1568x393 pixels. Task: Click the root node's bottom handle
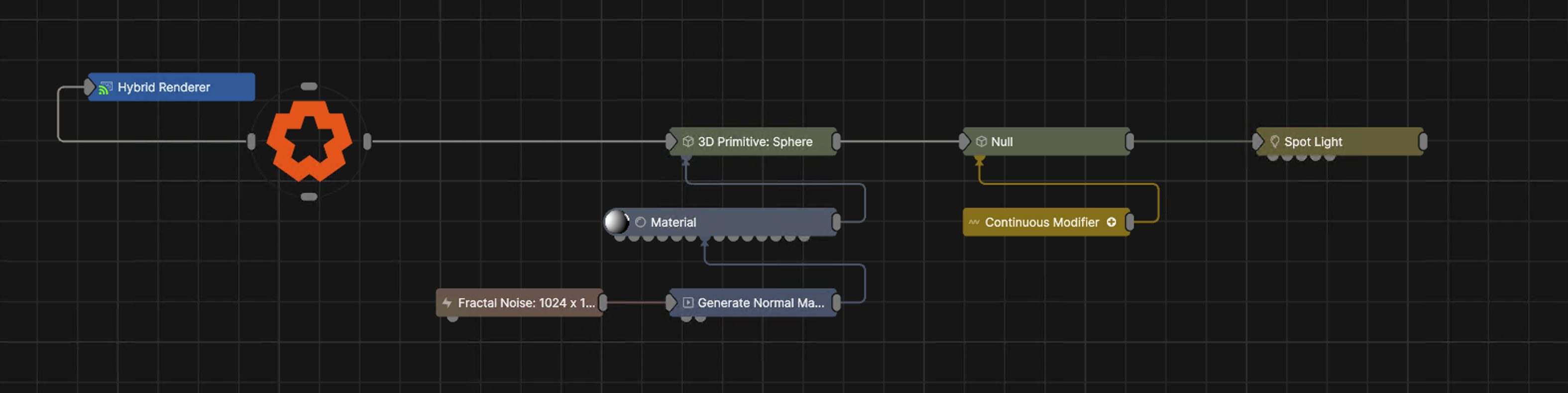point(309,197)
